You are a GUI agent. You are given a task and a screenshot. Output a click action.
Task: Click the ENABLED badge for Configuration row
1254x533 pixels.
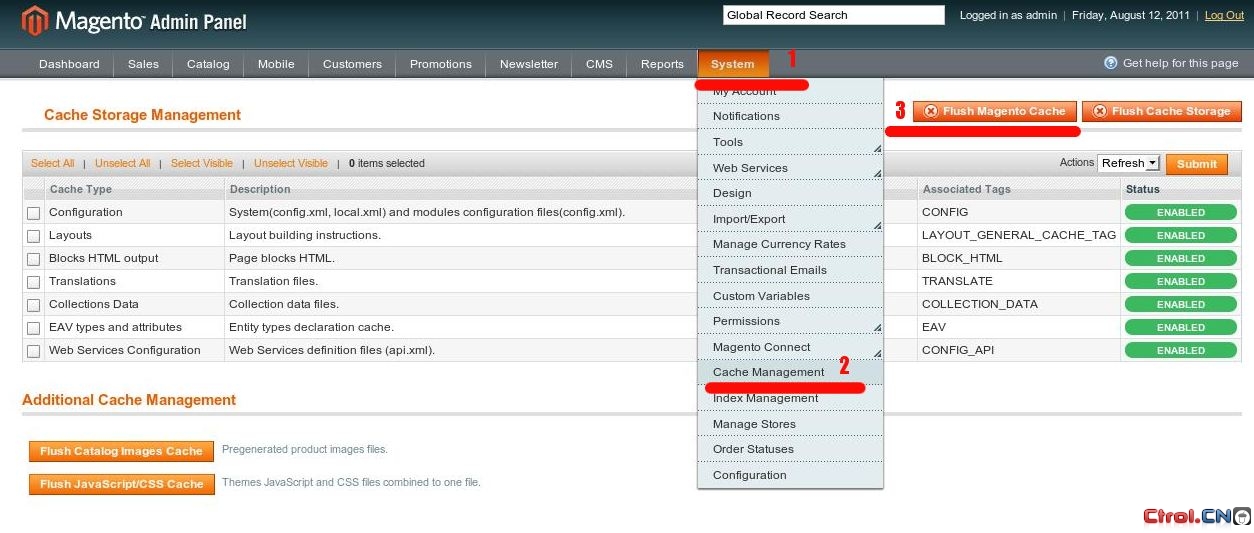point(1181,213)
